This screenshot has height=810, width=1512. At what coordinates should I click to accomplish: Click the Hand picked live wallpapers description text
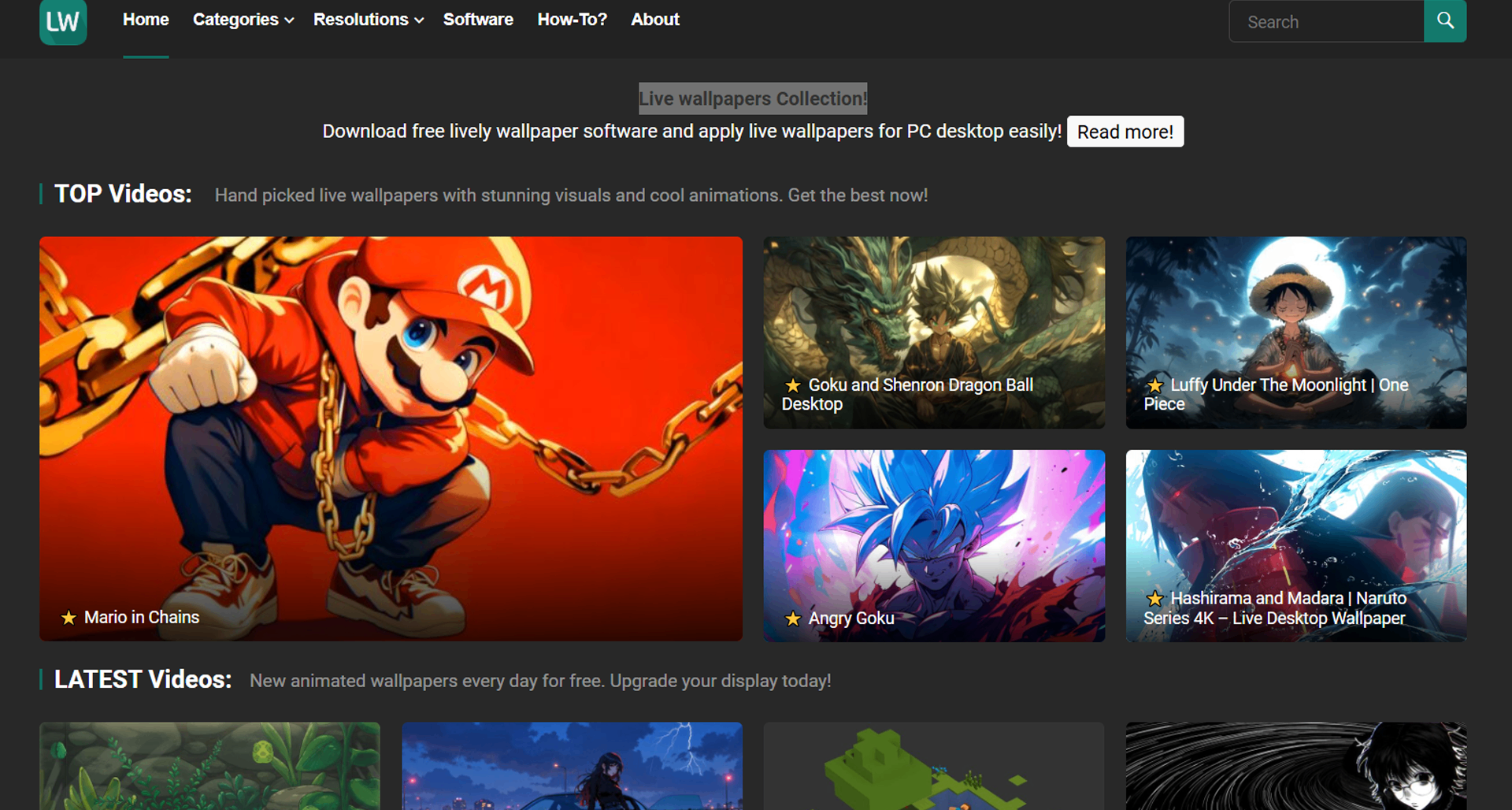point(571,195)
